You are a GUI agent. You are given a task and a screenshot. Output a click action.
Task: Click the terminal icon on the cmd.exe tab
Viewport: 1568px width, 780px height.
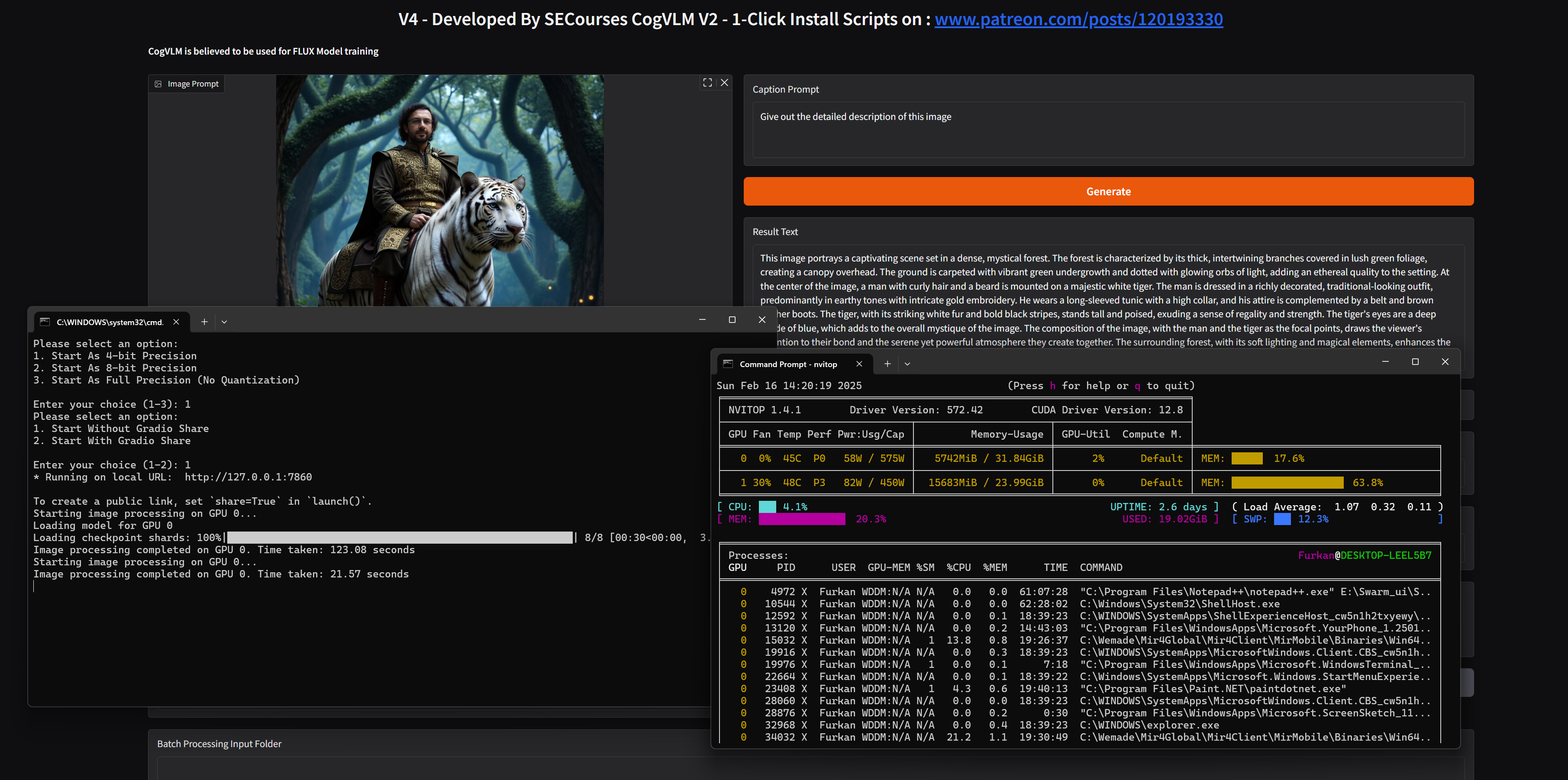[45, 322]
